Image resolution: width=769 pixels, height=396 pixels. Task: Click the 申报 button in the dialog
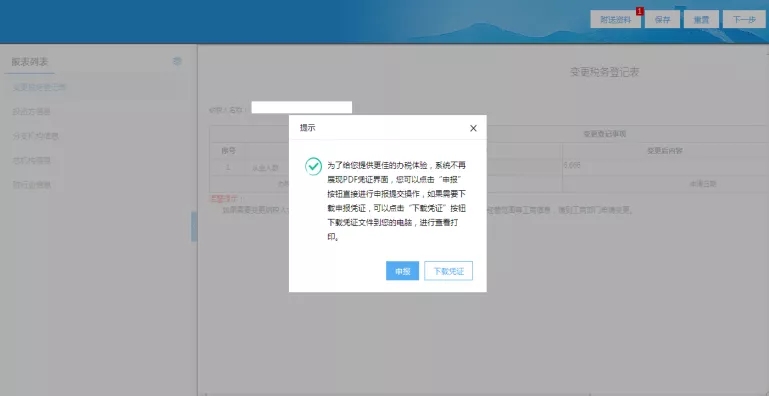click(x=402, y=271)
